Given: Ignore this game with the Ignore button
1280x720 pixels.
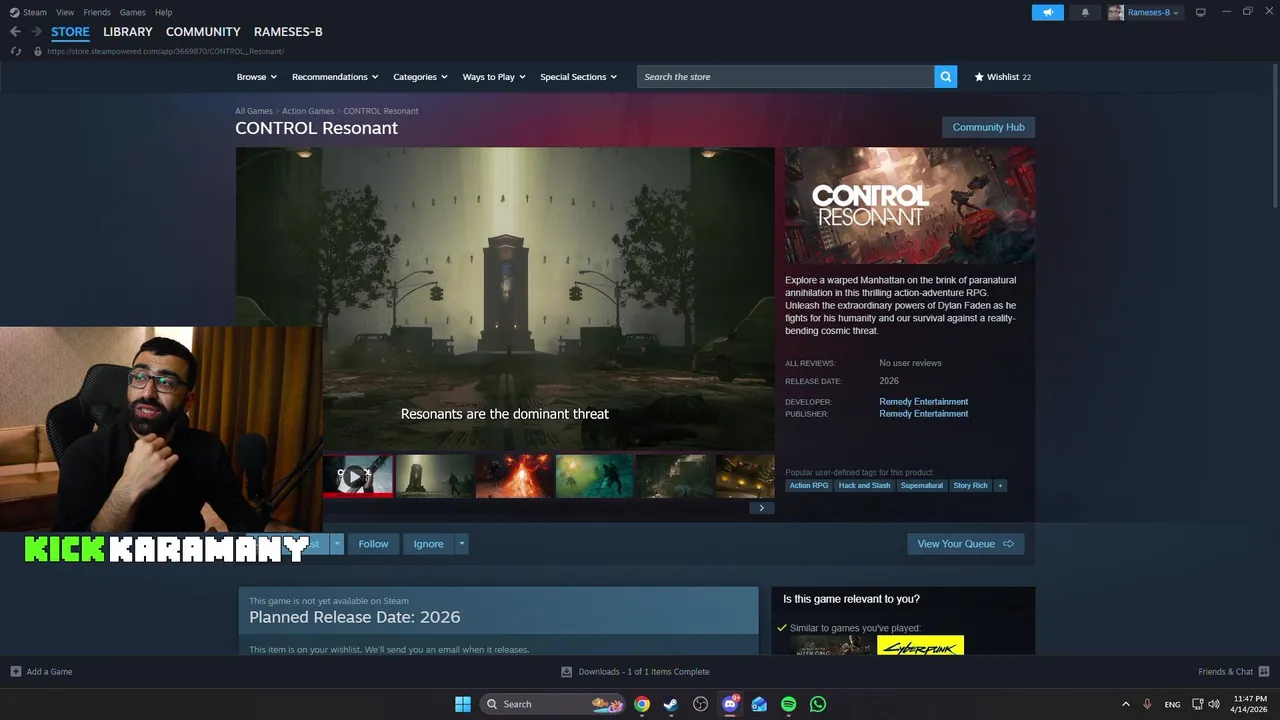Looking at the screenshot, I should tap(429, 544).
